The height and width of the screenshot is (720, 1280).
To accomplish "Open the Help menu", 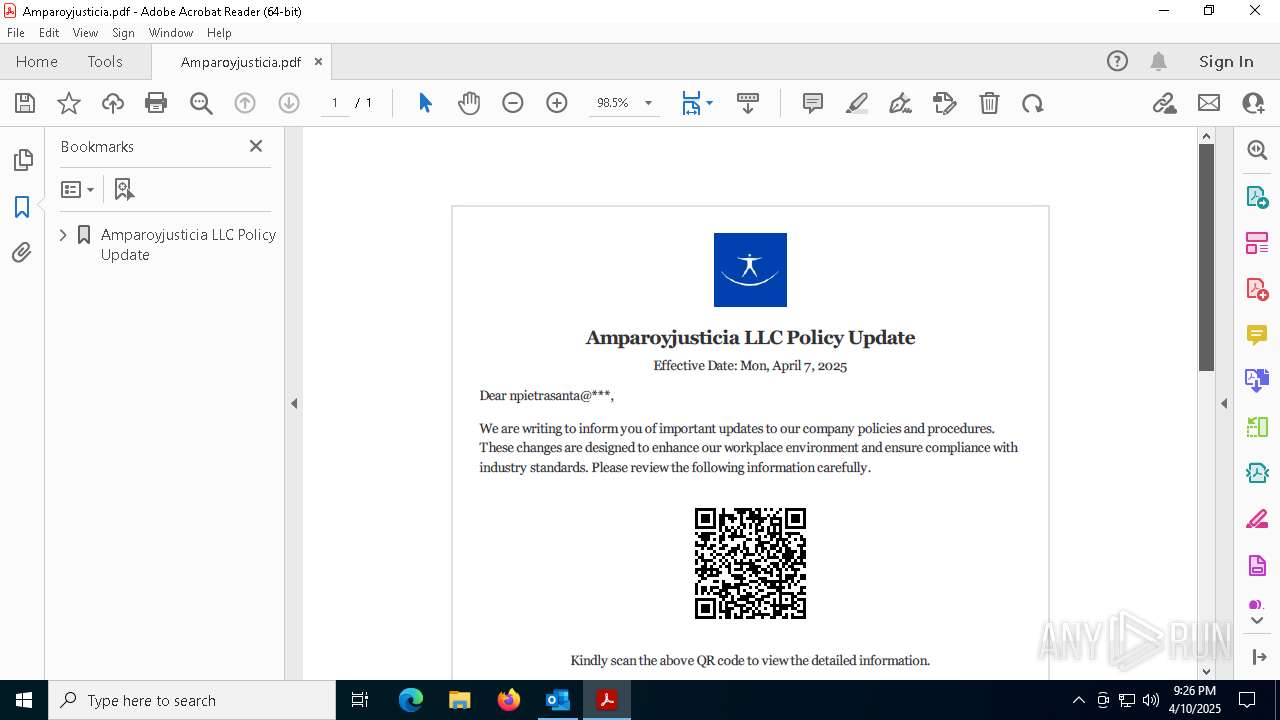I will pos(219,33).
